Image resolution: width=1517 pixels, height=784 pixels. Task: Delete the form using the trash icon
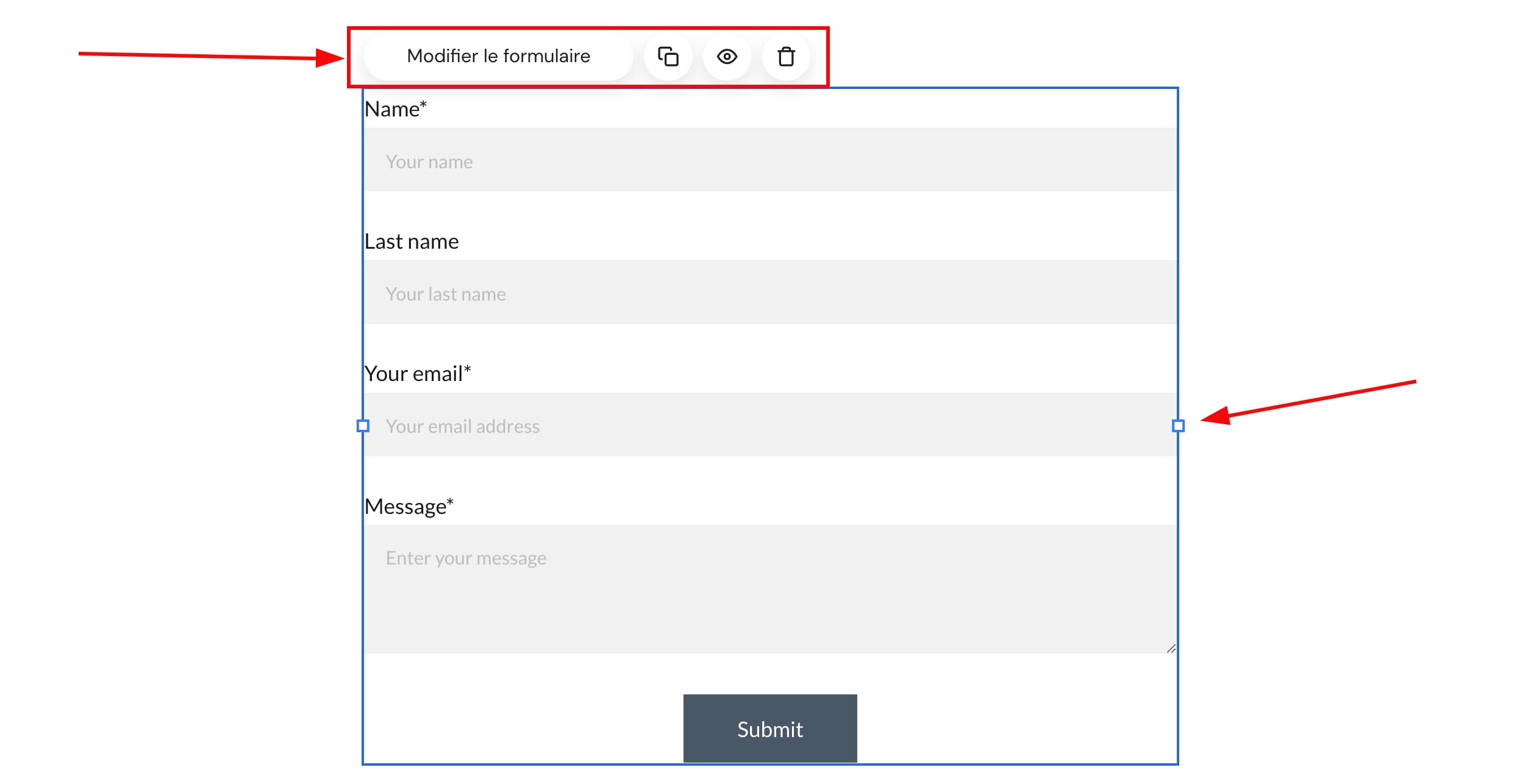point(786,57)
